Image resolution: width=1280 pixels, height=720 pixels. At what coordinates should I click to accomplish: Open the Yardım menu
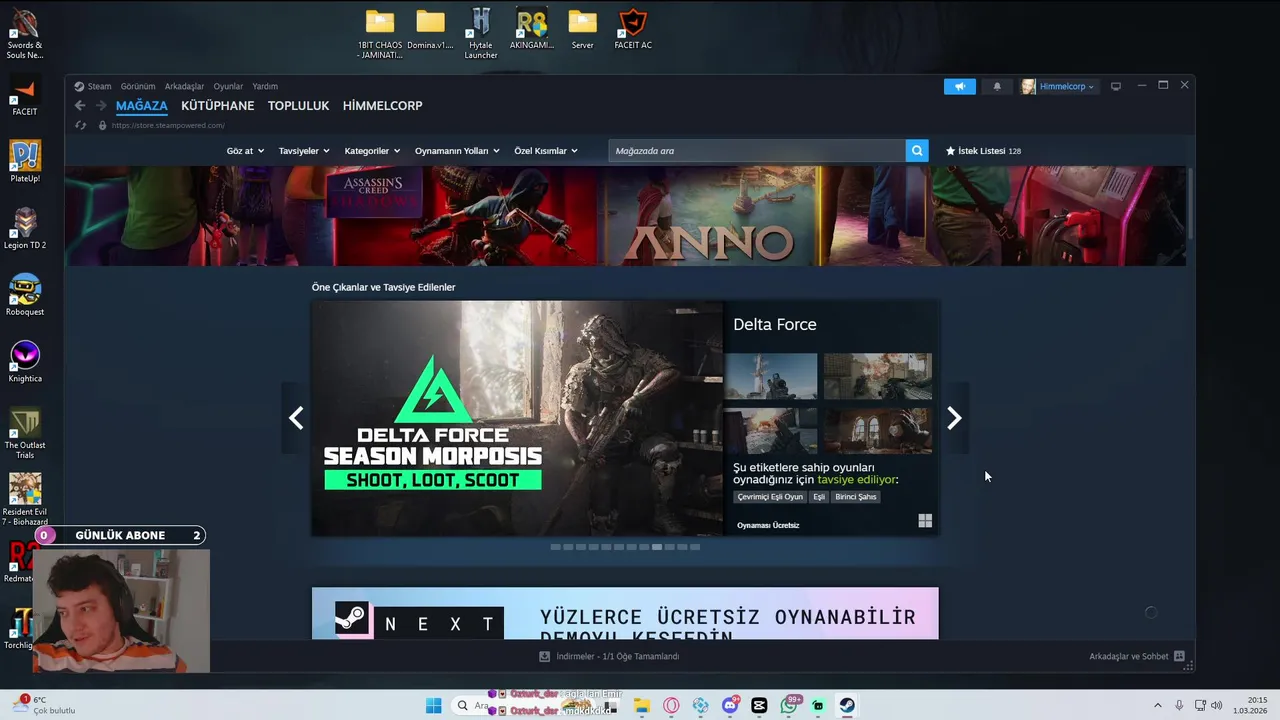click(265, 86)
